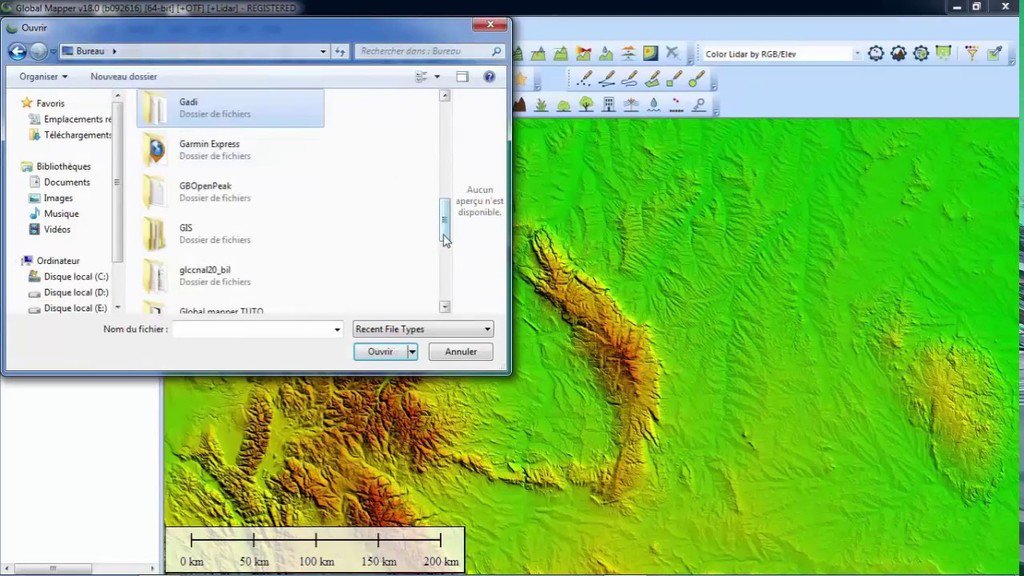Open the lidar display options gear icon

point(875,52)
